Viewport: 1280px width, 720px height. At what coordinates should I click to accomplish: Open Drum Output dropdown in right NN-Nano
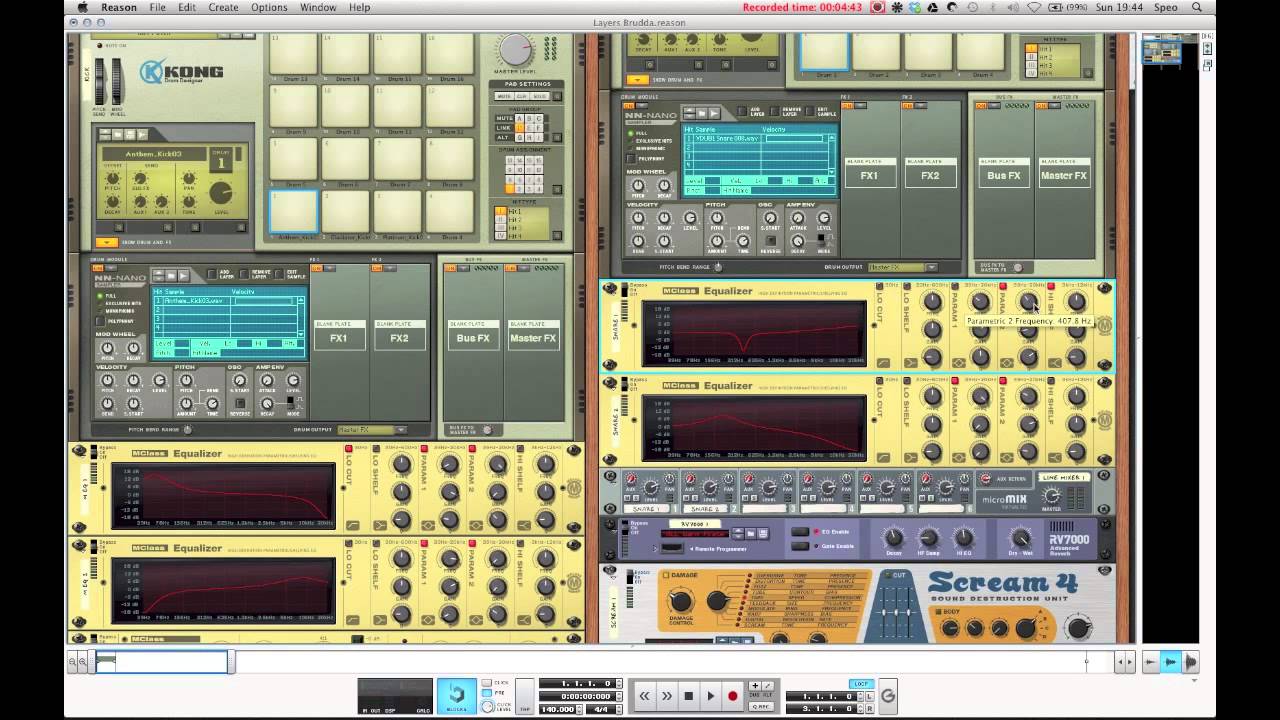pyautogui.click(x=902, y=267)
